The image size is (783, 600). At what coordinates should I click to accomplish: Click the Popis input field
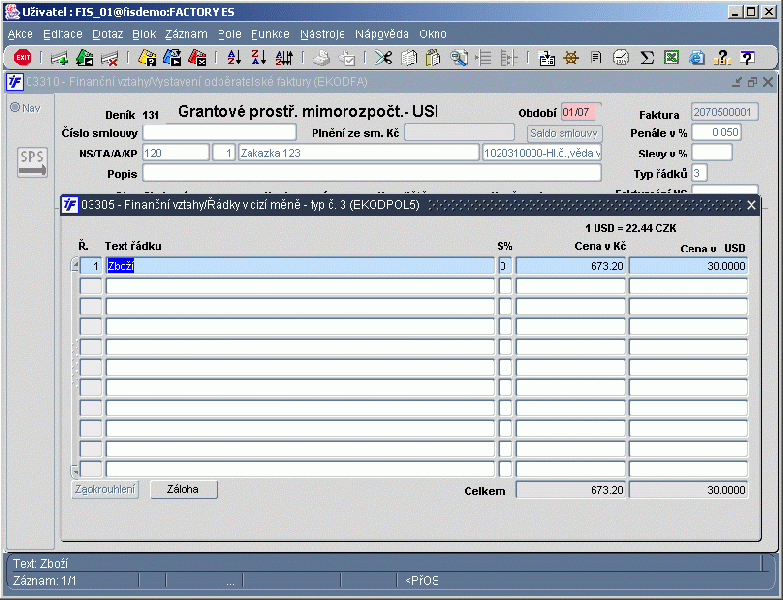372,173
